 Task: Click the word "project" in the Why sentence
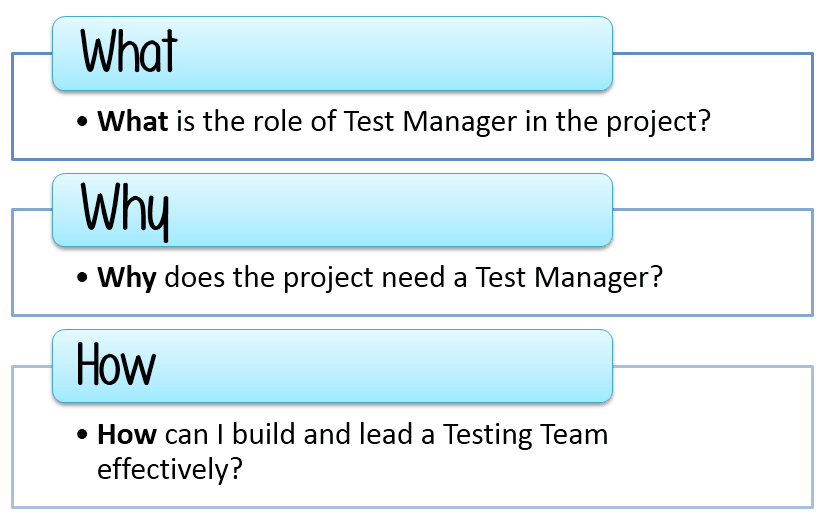(328, 279)
